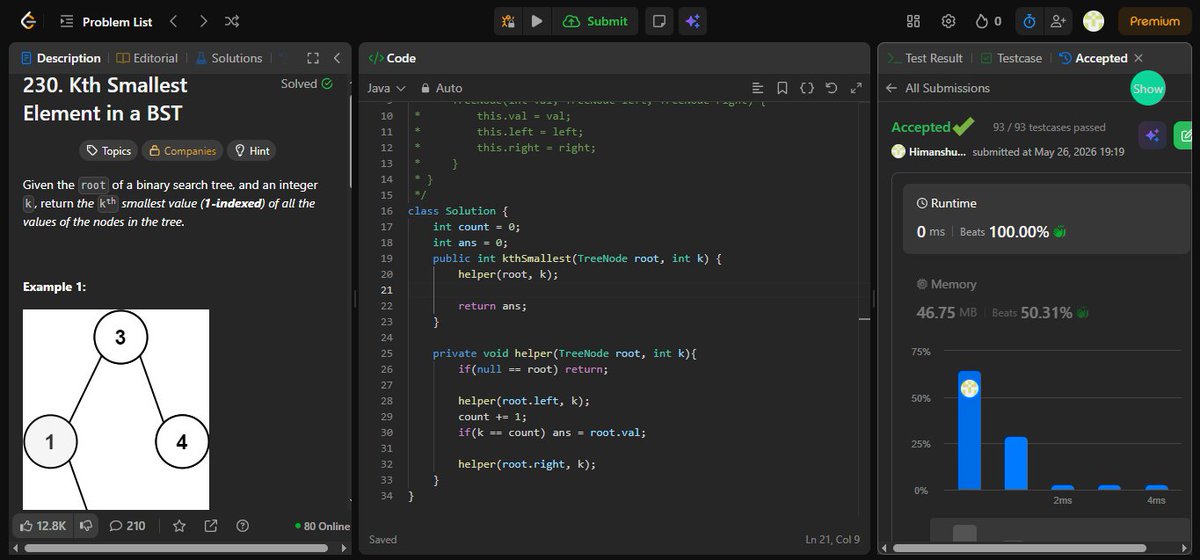Image resolution: width=1200 pixels, height=560 pixels.
Task: Open the notes icon next to Submit
Action: coord(658,21)
